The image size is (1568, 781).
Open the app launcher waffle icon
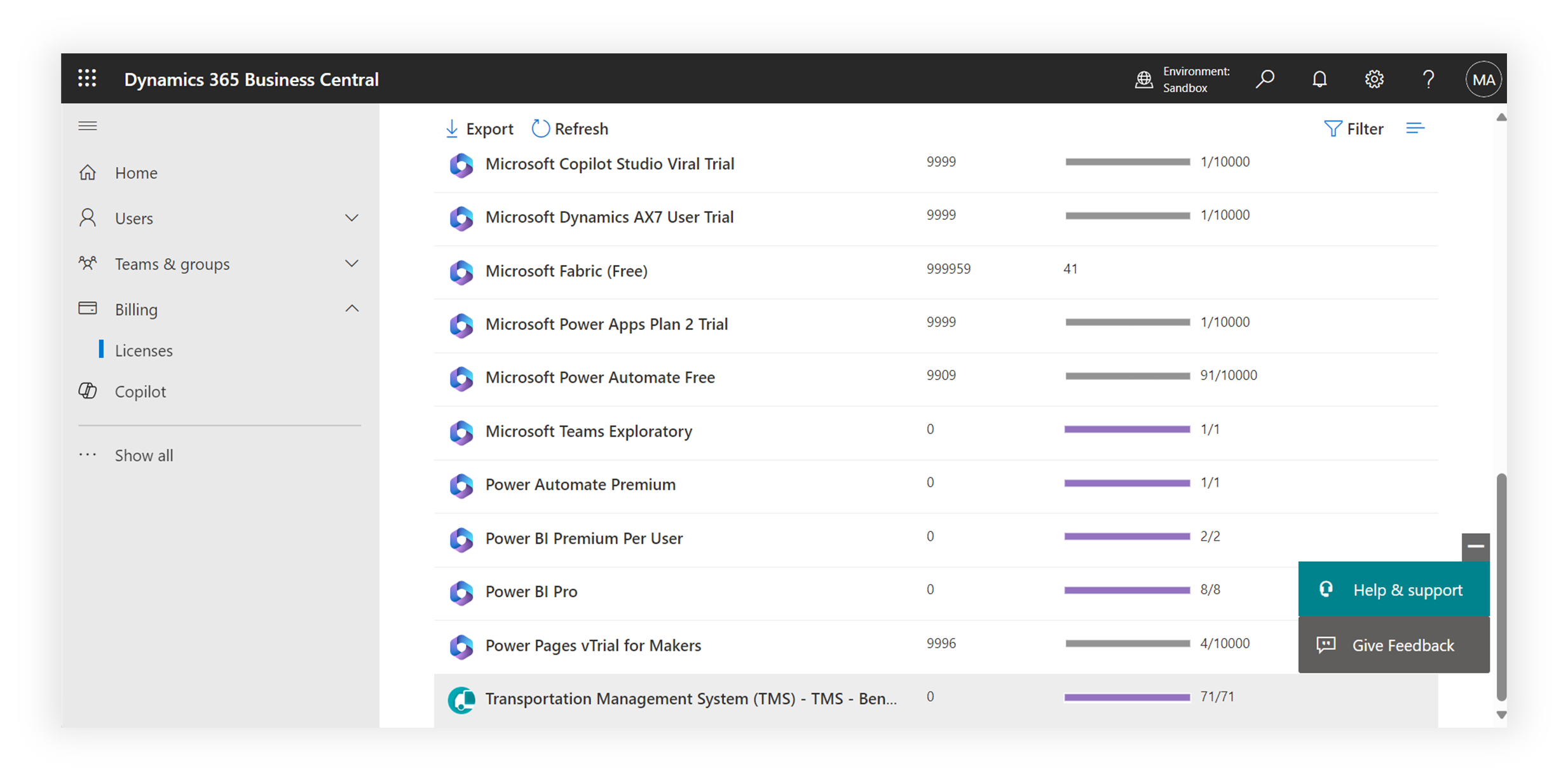pyautogui.click(x=87, y=79)
